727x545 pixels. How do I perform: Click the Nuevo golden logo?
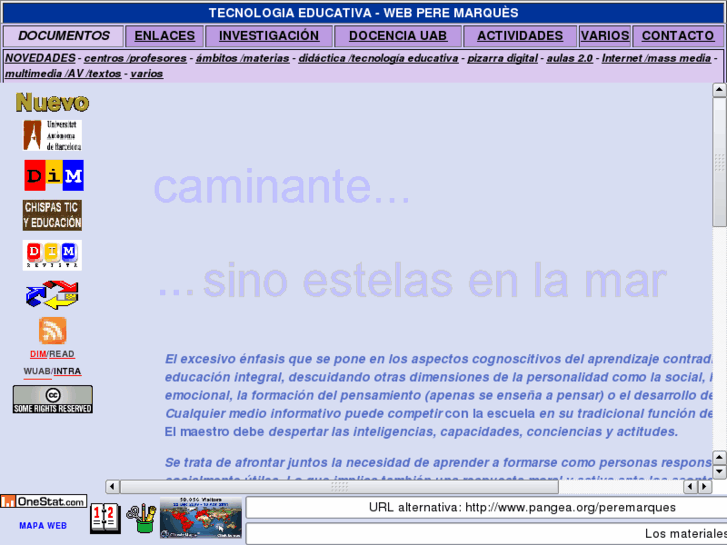tap(52, 102)
